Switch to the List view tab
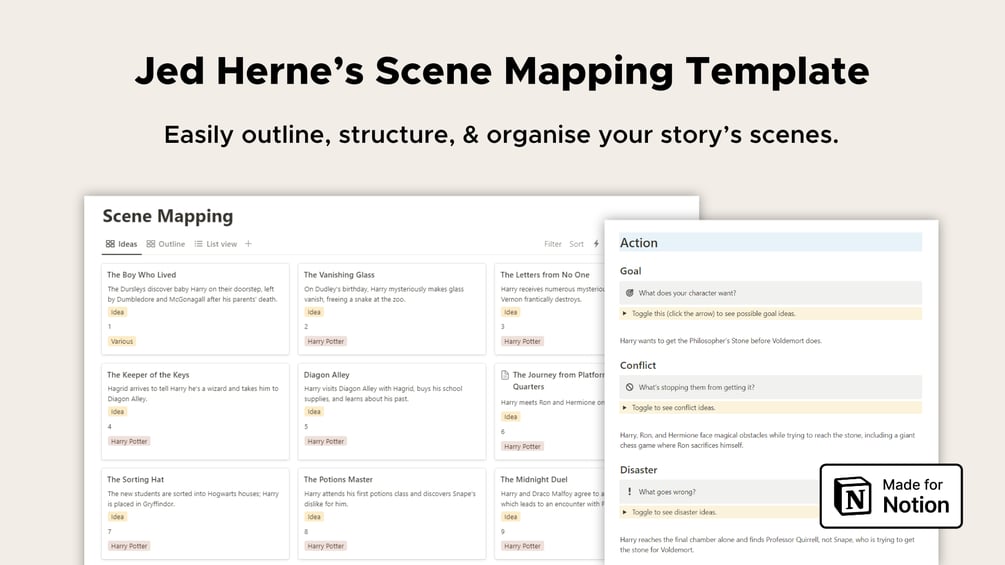Image resolution: width=1005 pixels, height=565 pixels. 221,244
